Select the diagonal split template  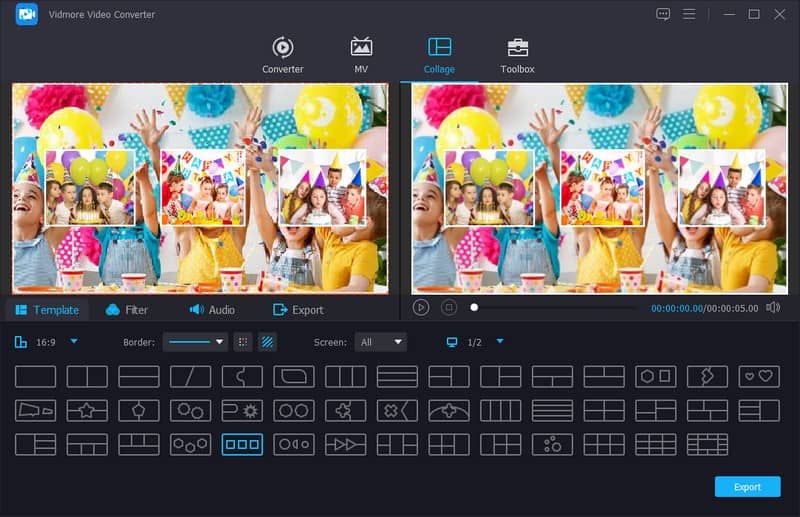click(x=190, y=377)
